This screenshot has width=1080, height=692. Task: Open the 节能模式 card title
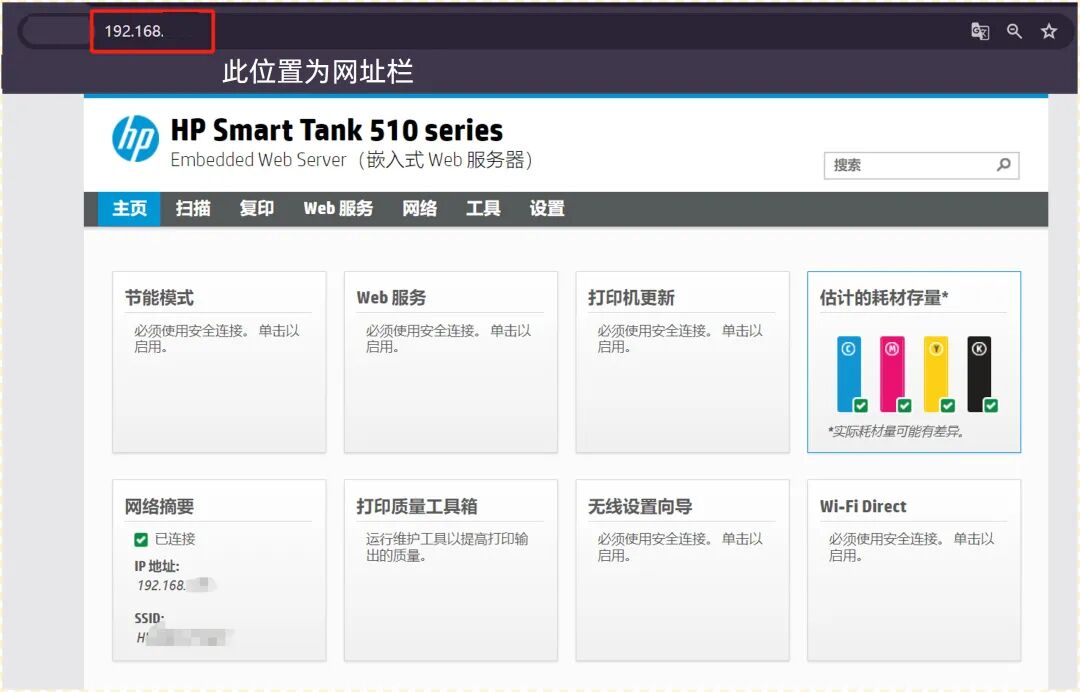point(159,298)
